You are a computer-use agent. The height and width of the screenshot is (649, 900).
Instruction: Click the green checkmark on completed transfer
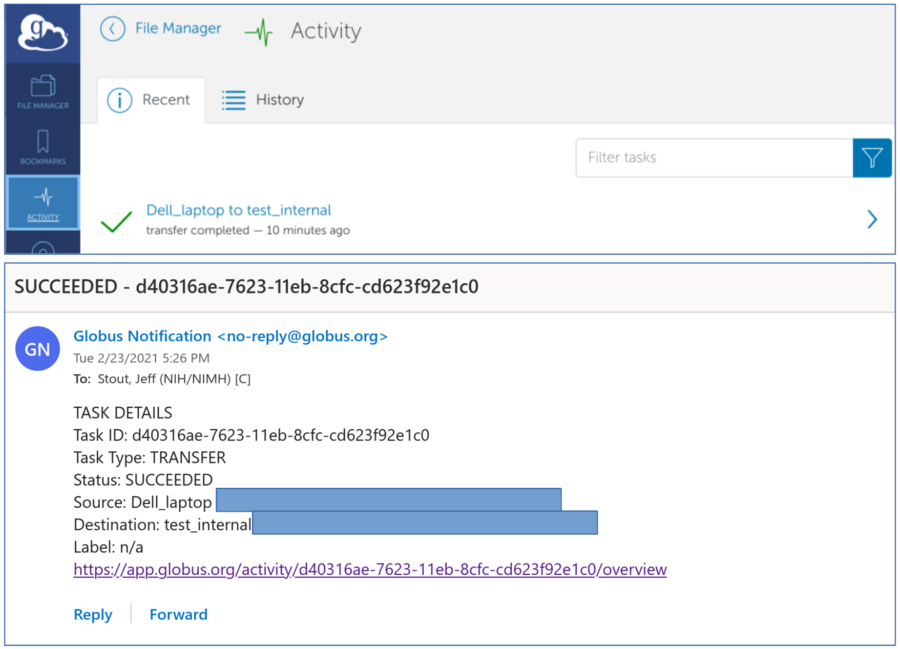pyautogui.click(x=117, y=221)
